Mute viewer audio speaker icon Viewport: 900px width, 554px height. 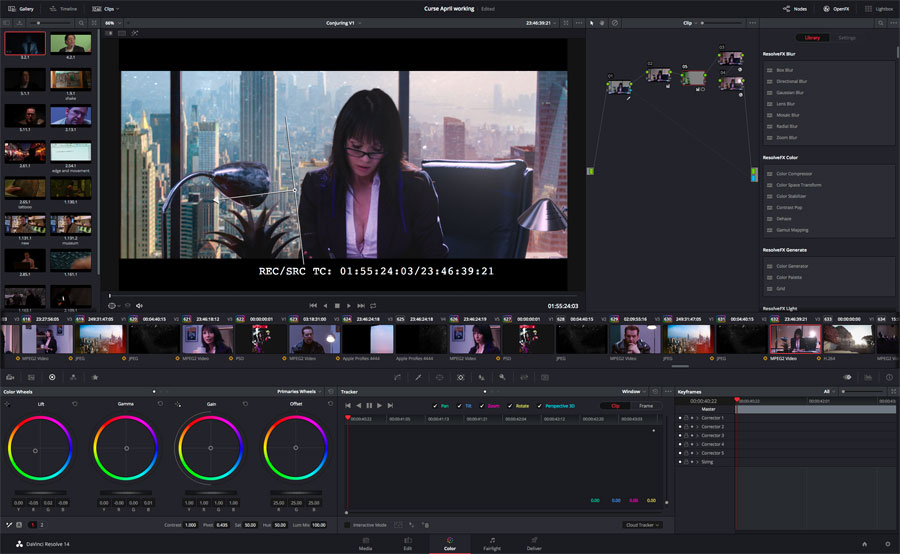pyautogui.click(x=139, y=305)
